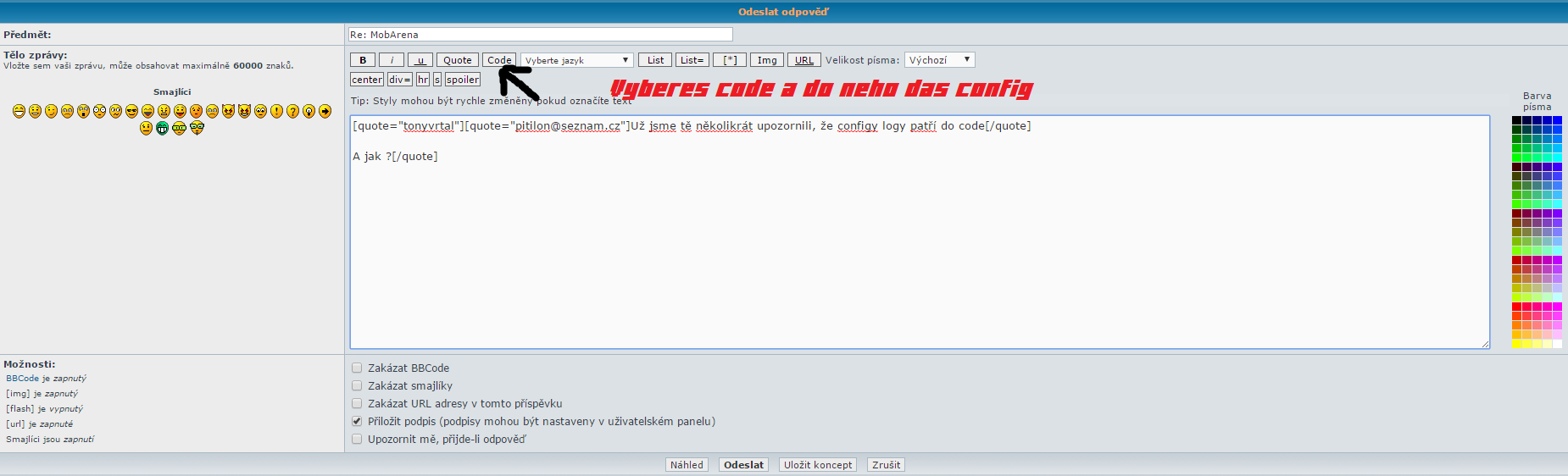Screen dimensions: 1568x476
Task: Insert the exclamation mark smiley
Action: 276,111
